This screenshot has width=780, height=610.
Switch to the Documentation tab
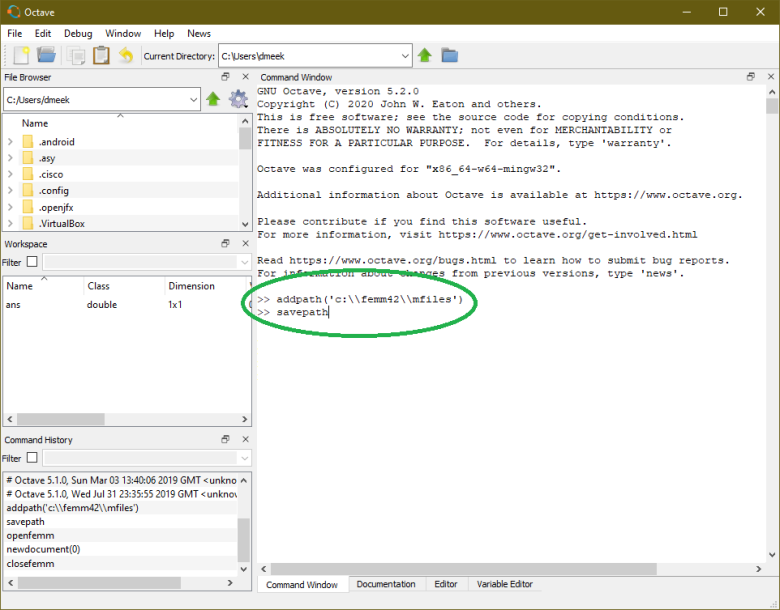click(x=386, y=584)
